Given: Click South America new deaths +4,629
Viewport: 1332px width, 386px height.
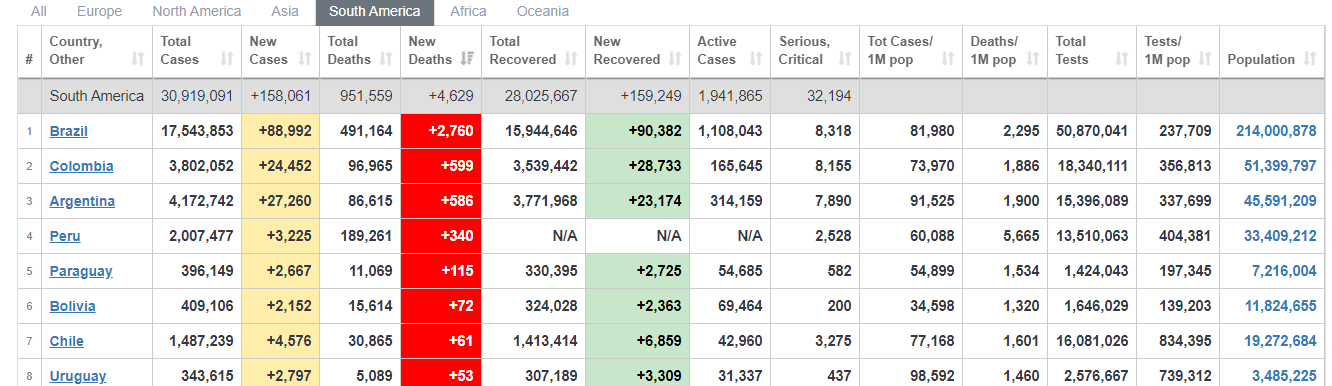Looking at the screenshot, I should (450, 96).
